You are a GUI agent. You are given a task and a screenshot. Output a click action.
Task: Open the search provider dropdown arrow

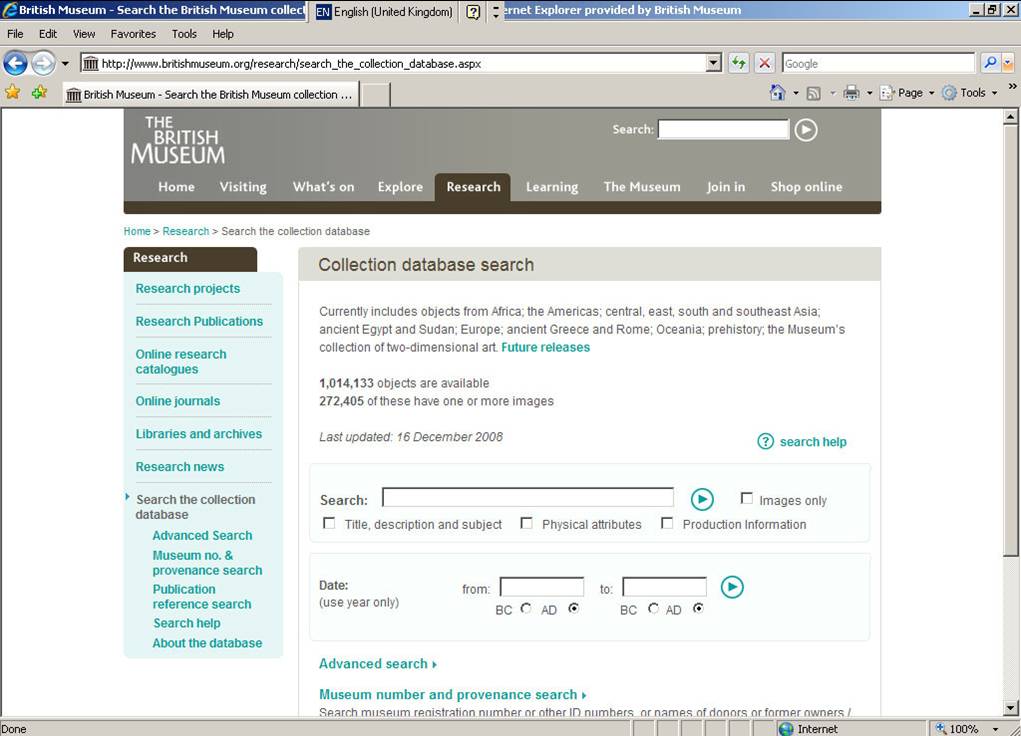click(1008, 63)
